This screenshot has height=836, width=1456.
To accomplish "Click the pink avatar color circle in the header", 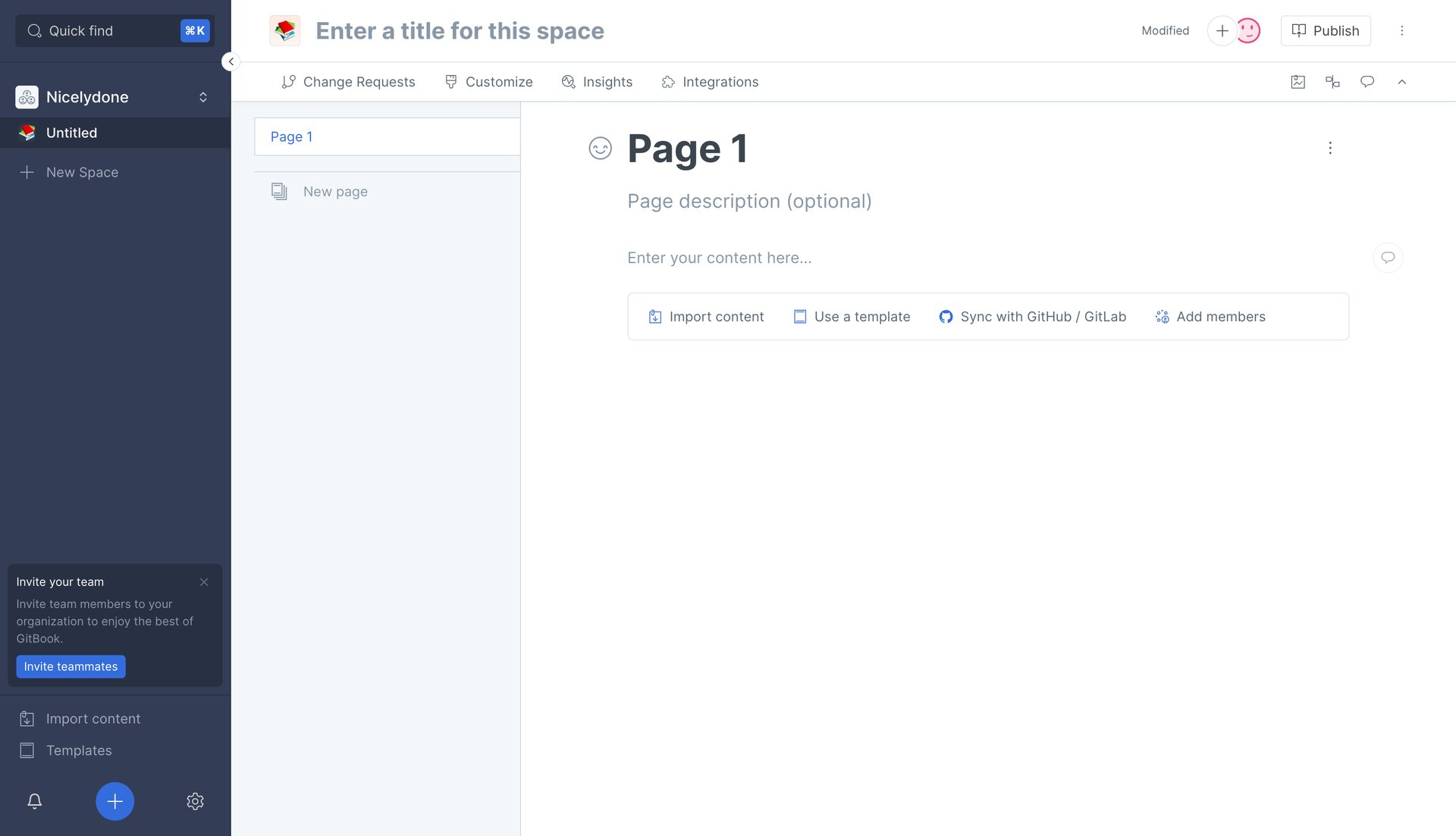I will (x=1247, y=30).
